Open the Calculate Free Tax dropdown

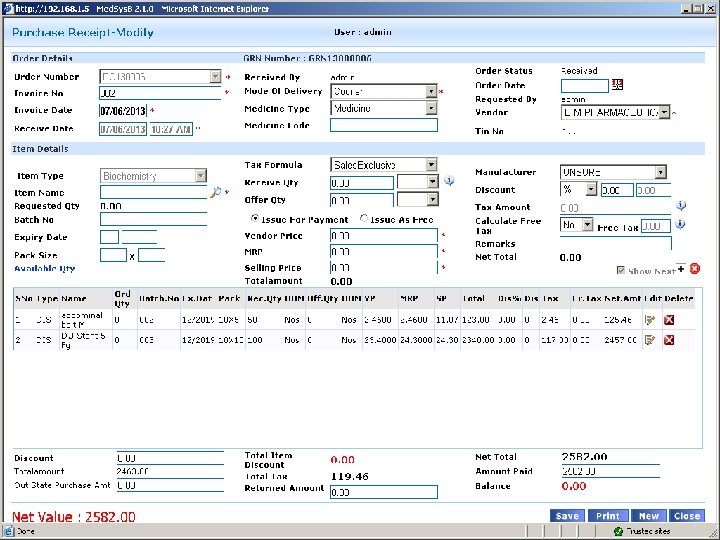click(x=587, y=226)
